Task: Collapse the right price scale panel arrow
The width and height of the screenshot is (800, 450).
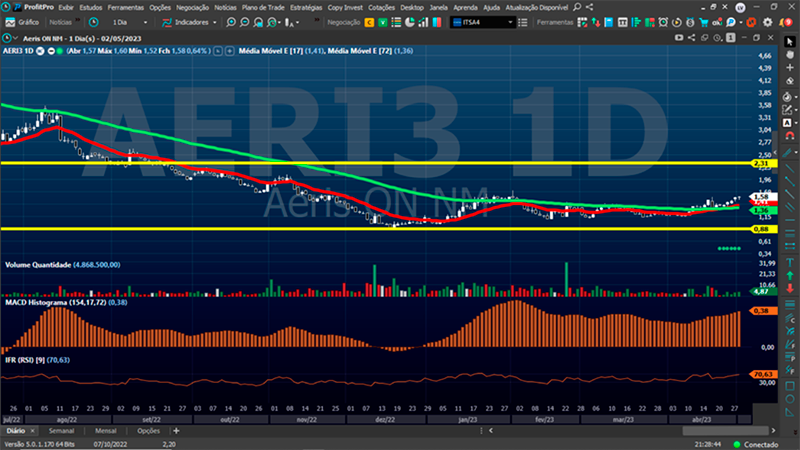Action: point(776,152)
